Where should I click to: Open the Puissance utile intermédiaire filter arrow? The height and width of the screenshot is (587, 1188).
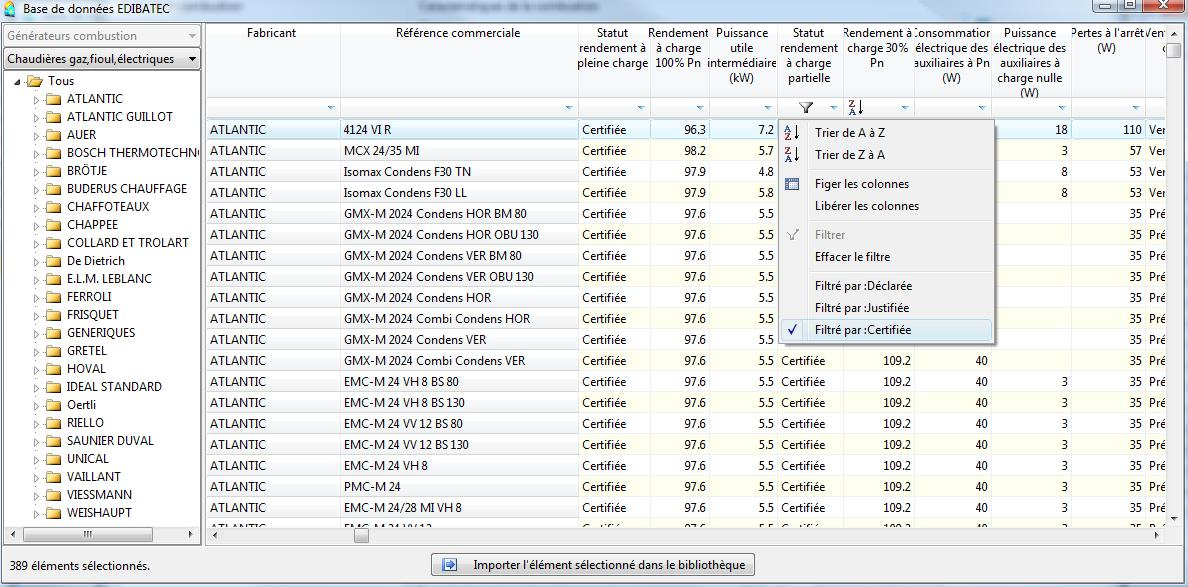point(768,108)
